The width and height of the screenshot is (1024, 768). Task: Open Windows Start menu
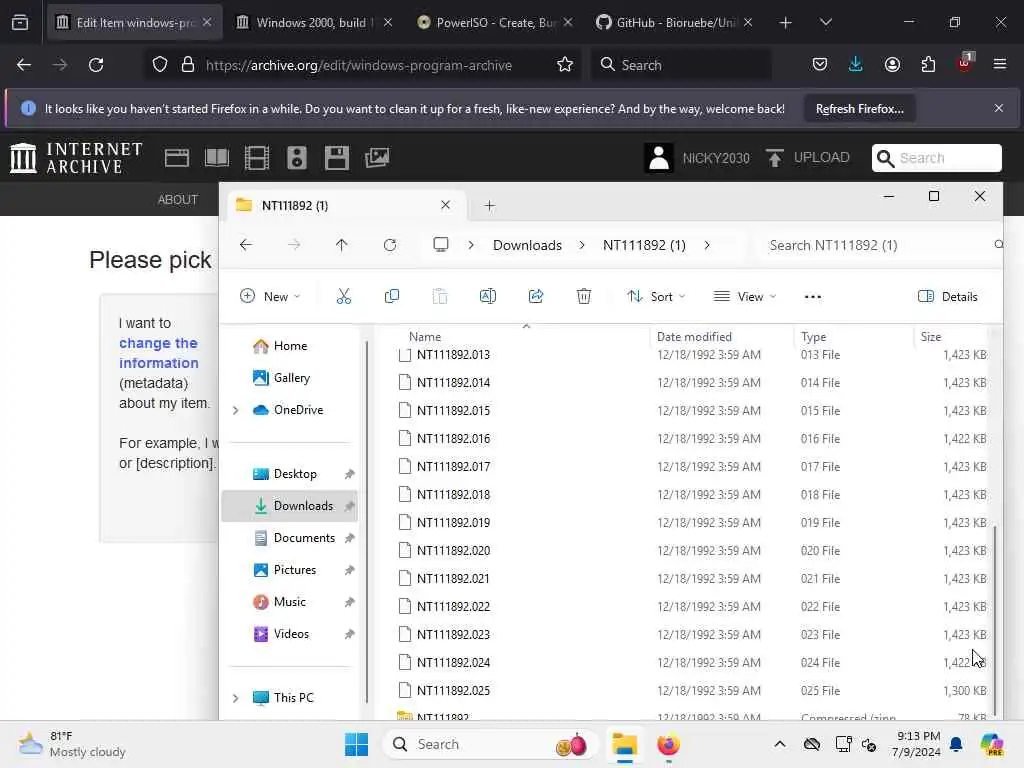point(357,744)
